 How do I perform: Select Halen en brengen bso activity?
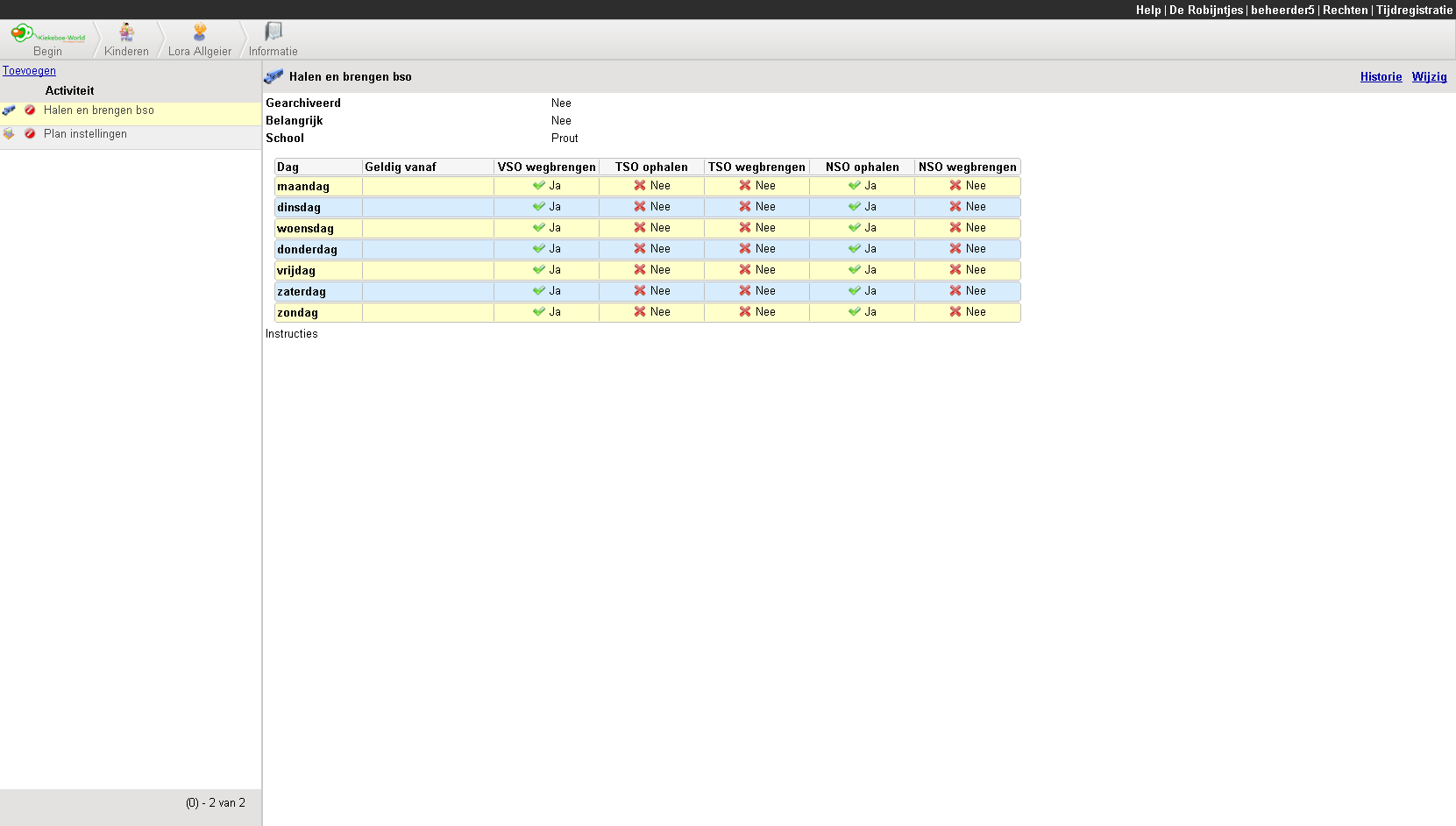tap(98, 110)
